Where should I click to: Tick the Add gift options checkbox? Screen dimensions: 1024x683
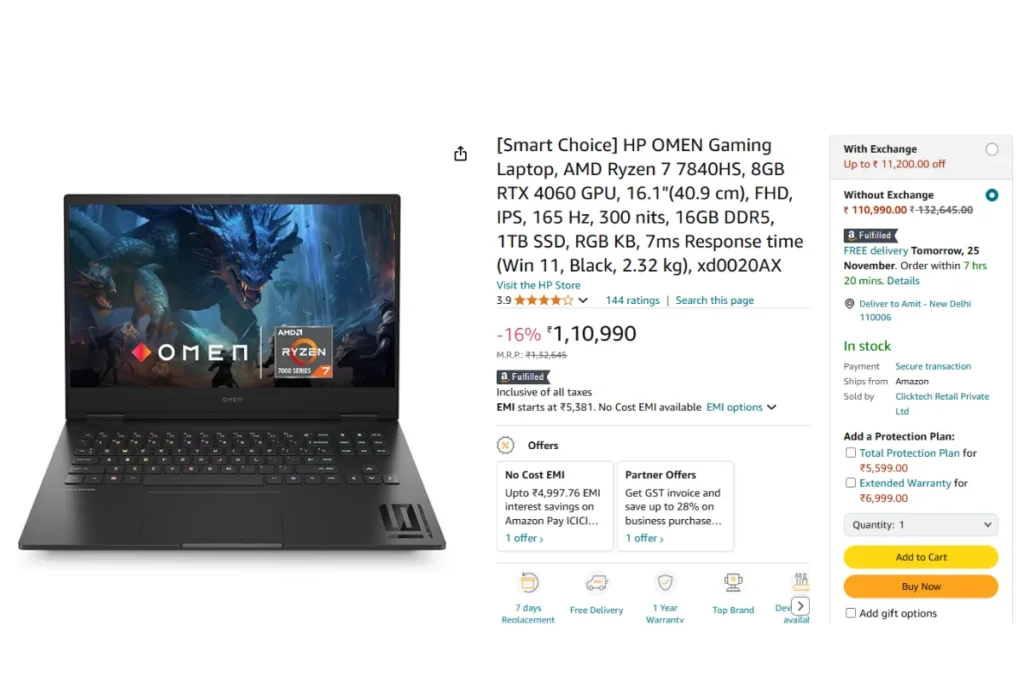coord(850,613)
